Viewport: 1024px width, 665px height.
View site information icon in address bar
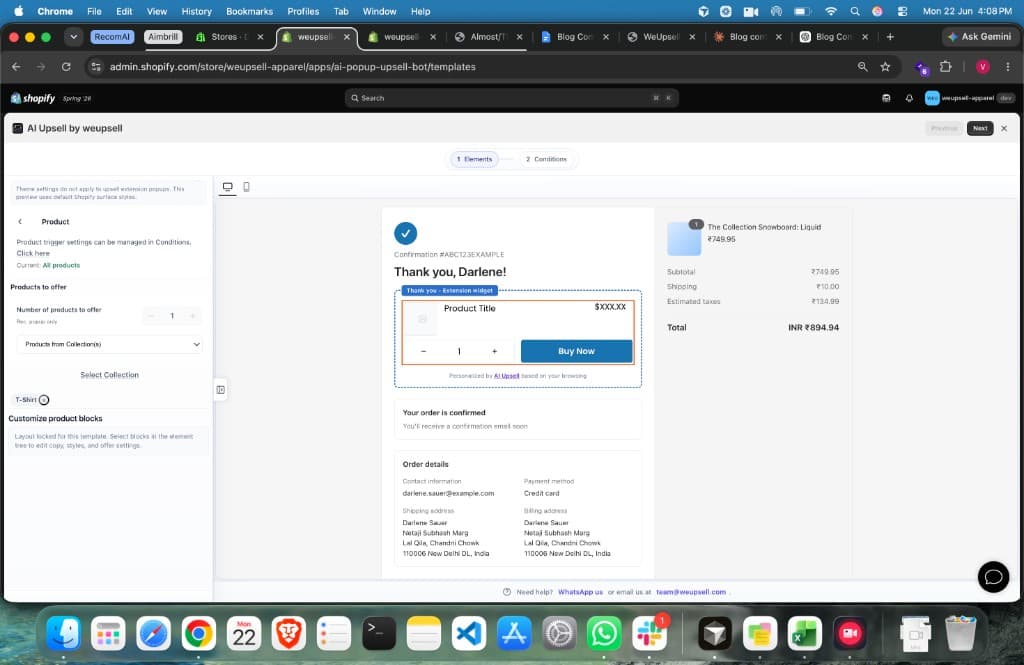click(96, 67)
